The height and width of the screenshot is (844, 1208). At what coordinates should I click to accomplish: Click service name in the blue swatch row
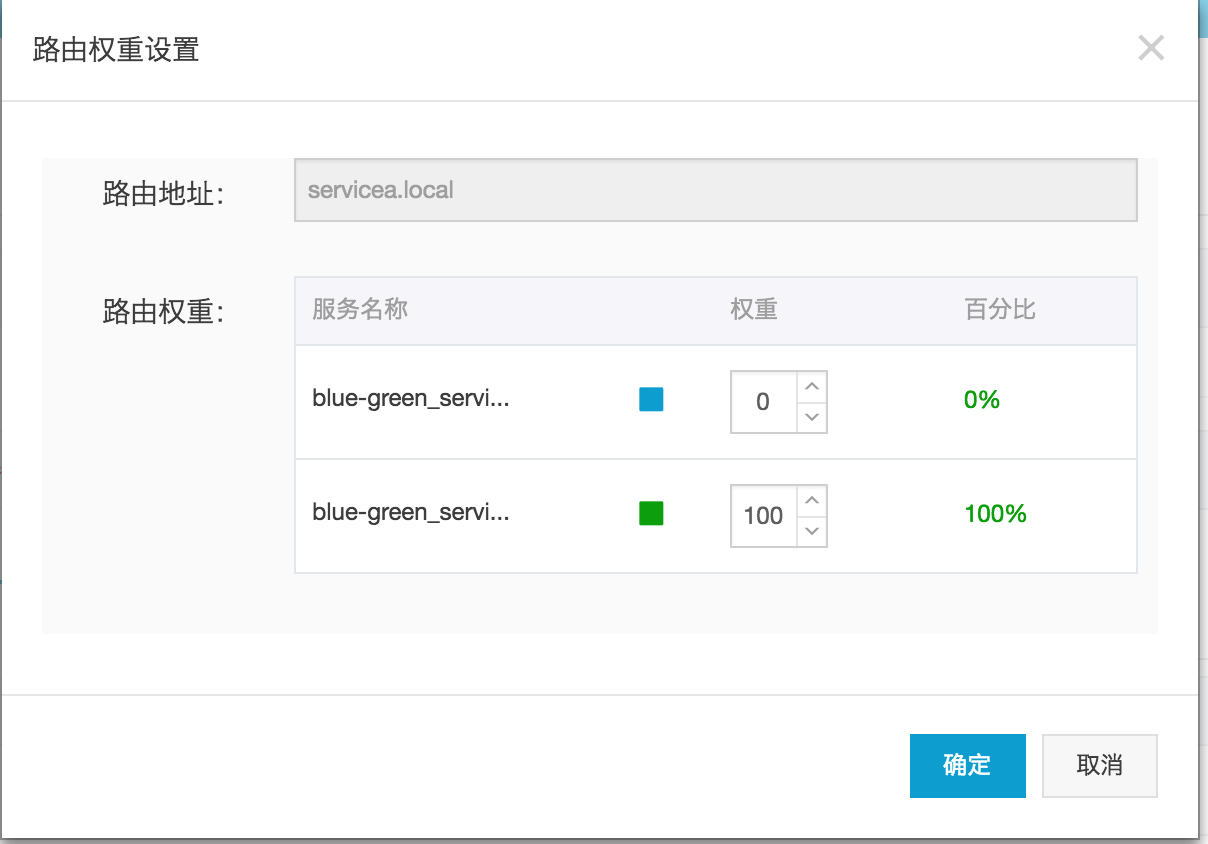[x=411, y=400]
